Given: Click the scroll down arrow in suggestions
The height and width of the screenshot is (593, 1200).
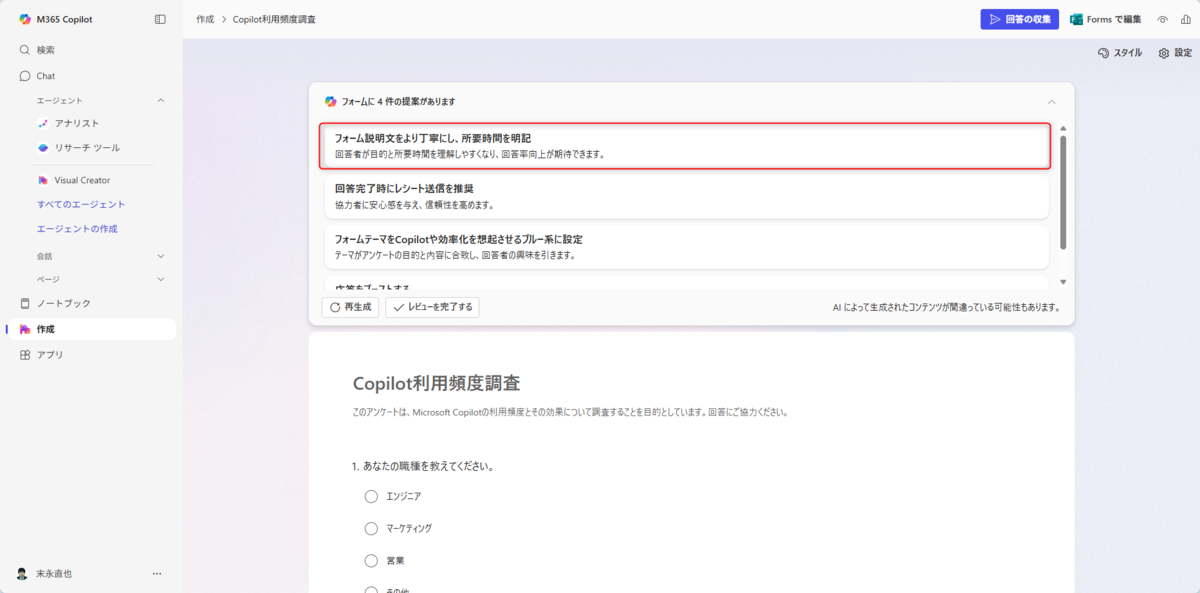Looking at the screenshot, I should point(1063,282).
